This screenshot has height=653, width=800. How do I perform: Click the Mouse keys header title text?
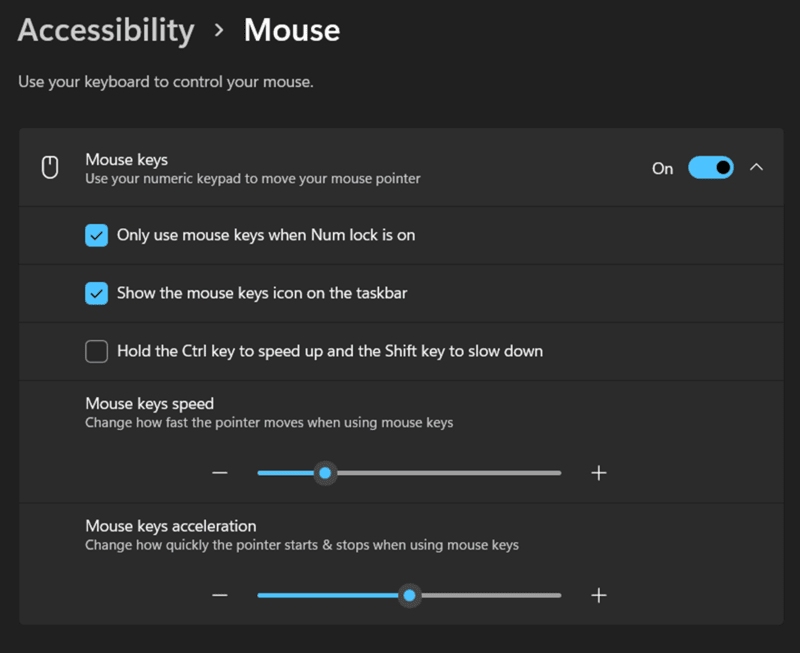(x=127, y=159)
